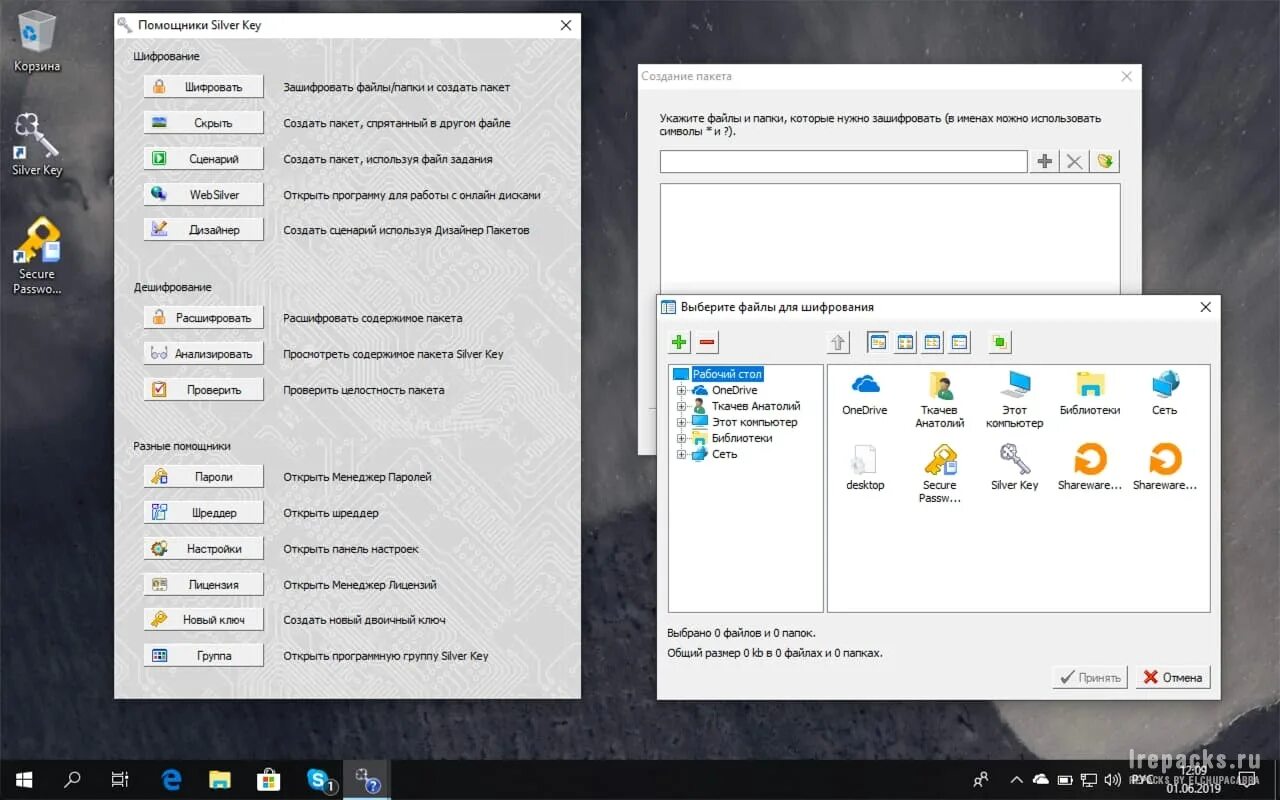This screenshot has width=1280, height=800.
Task: Select first Shareware... icon in file list
Action: [x=1089, y=468]
